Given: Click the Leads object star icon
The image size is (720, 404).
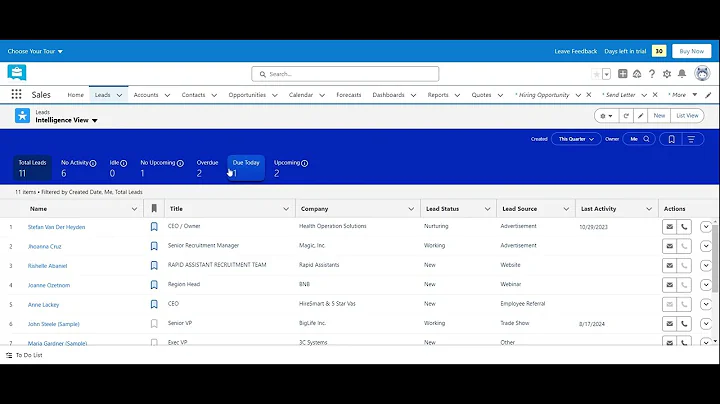Looking at the screenshot, I should click(x=22, y=116).
